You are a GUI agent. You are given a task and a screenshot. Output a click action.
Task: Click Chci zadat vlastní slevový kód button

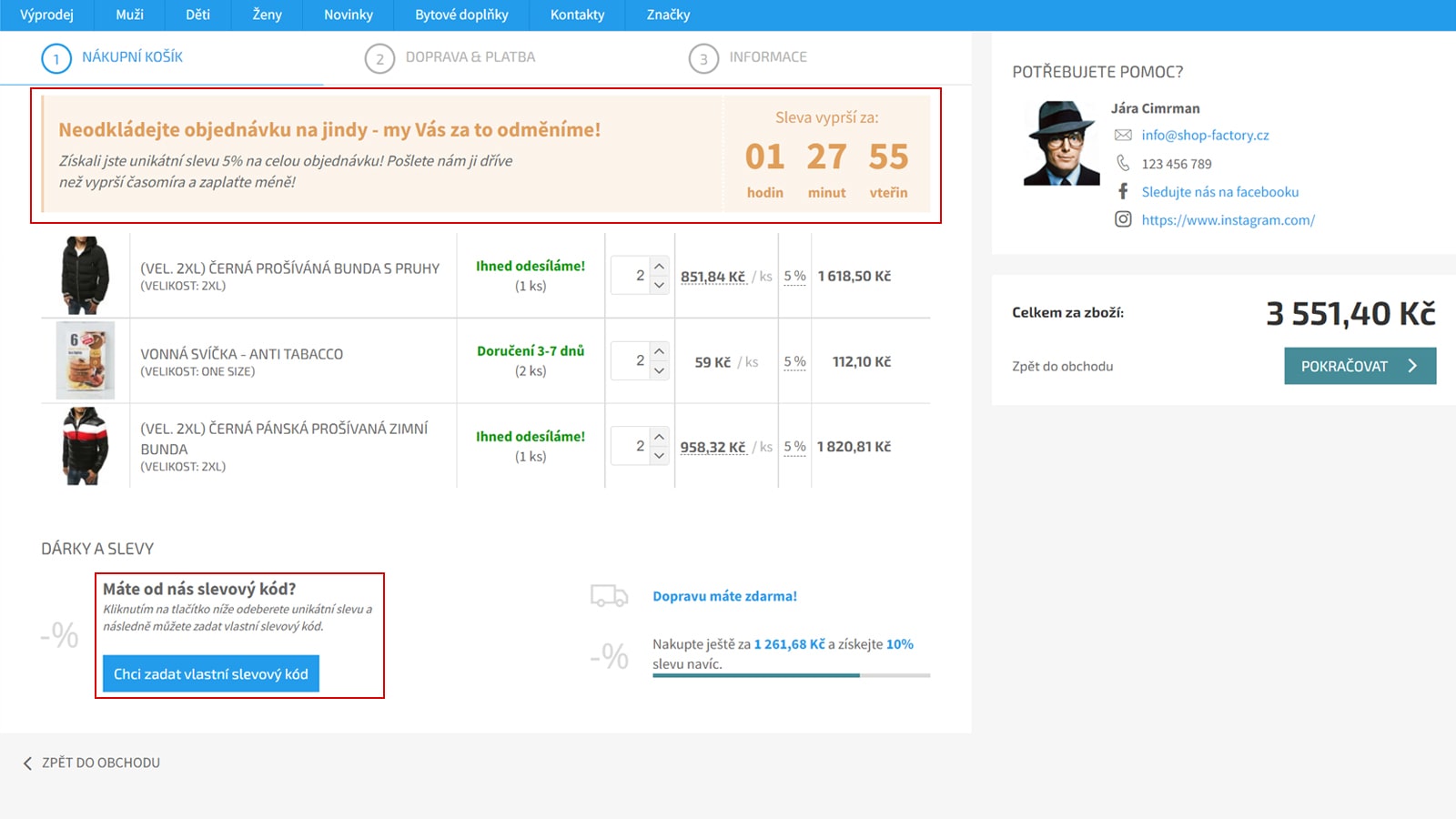point(211,674)
